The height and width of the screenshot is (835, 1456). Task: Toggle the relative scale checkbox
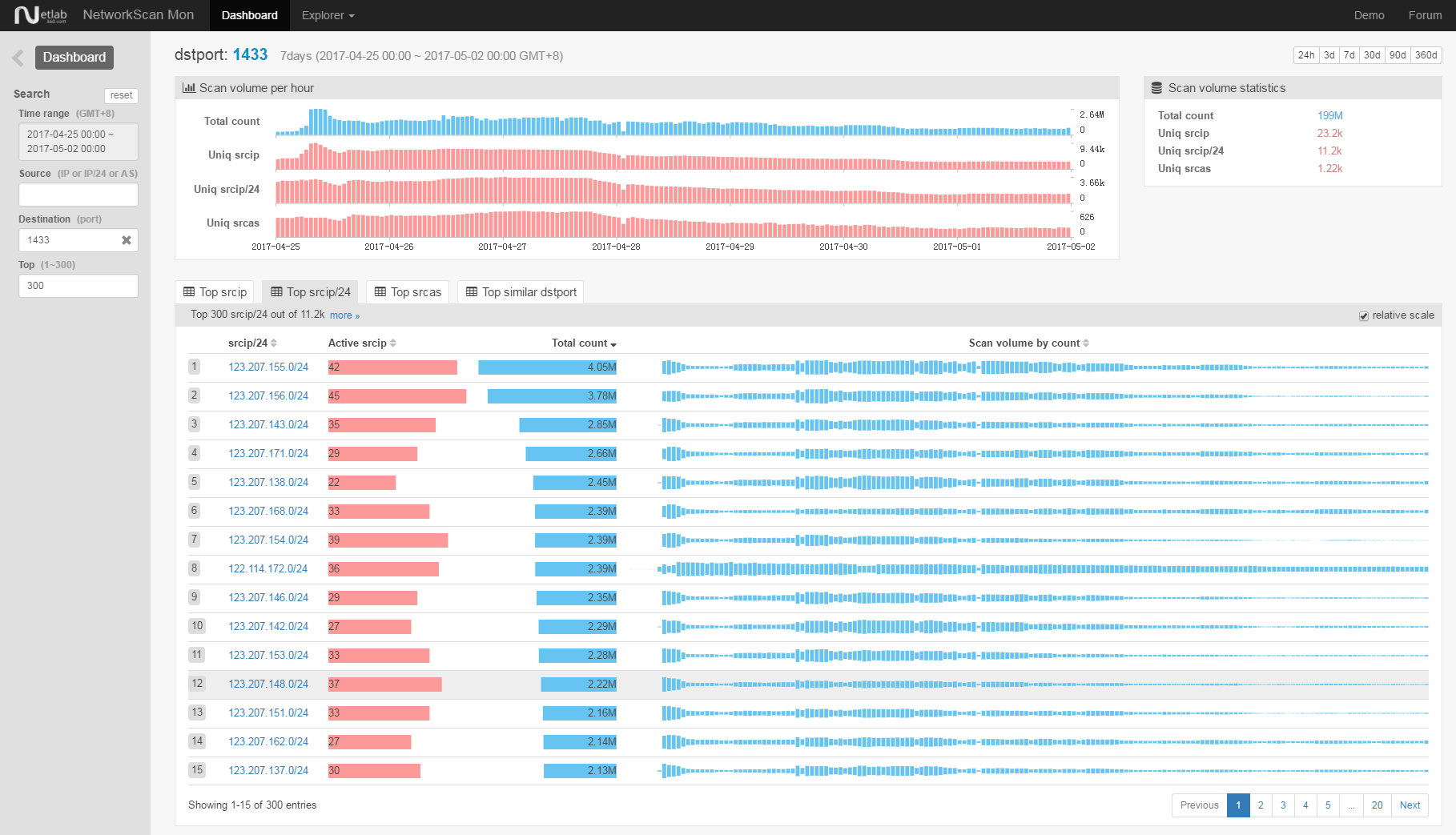tap(1364, 316)
